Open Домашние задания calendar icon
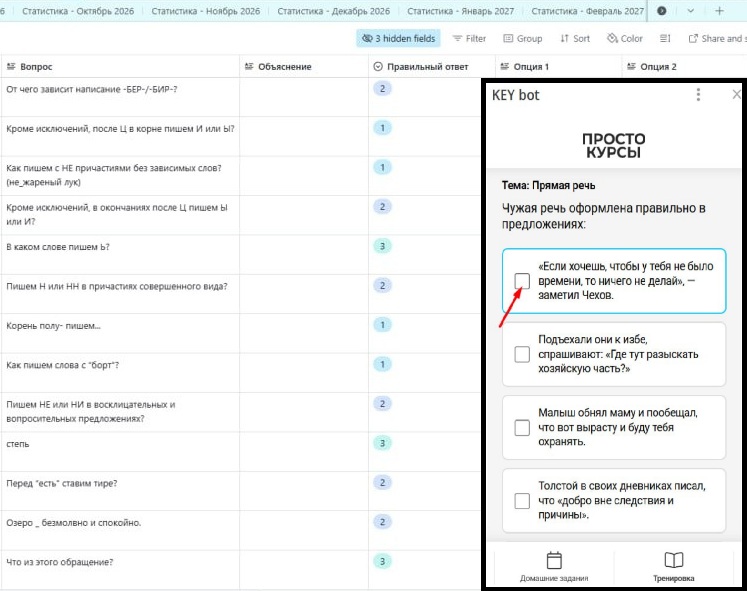 pos(554,561)
